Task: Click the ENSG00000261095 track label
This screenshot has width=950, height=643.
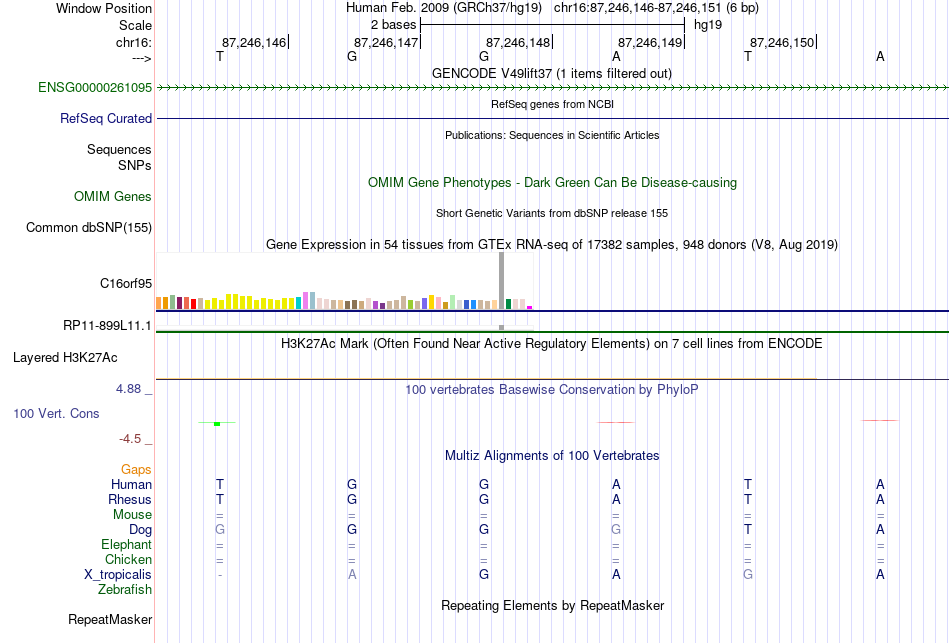Action: (x=95, y=88)
